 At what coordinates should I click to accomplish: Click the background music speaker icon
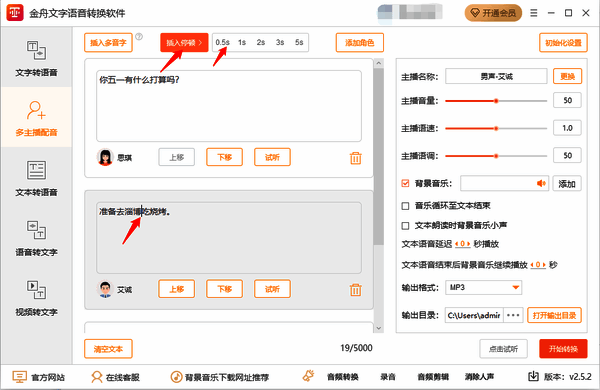[541, 184]
